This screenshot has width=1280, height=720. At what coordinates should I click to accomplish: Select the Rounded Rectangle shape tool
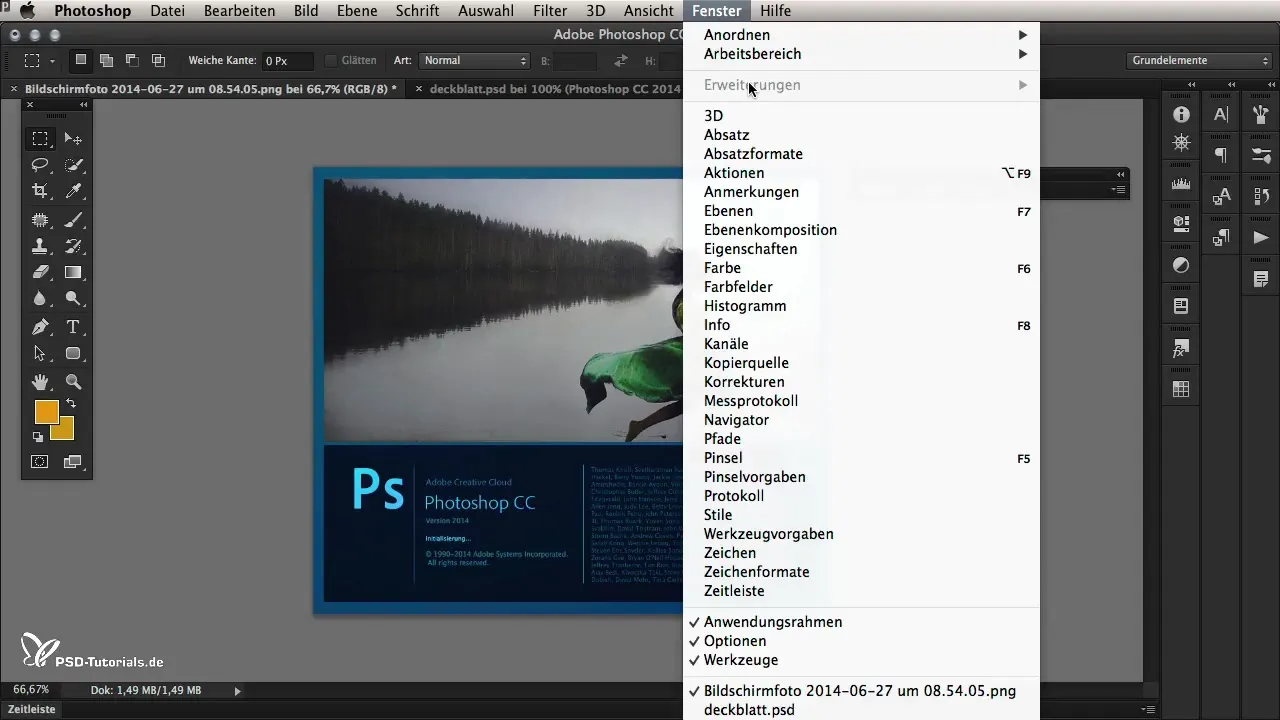pos(73,353)
